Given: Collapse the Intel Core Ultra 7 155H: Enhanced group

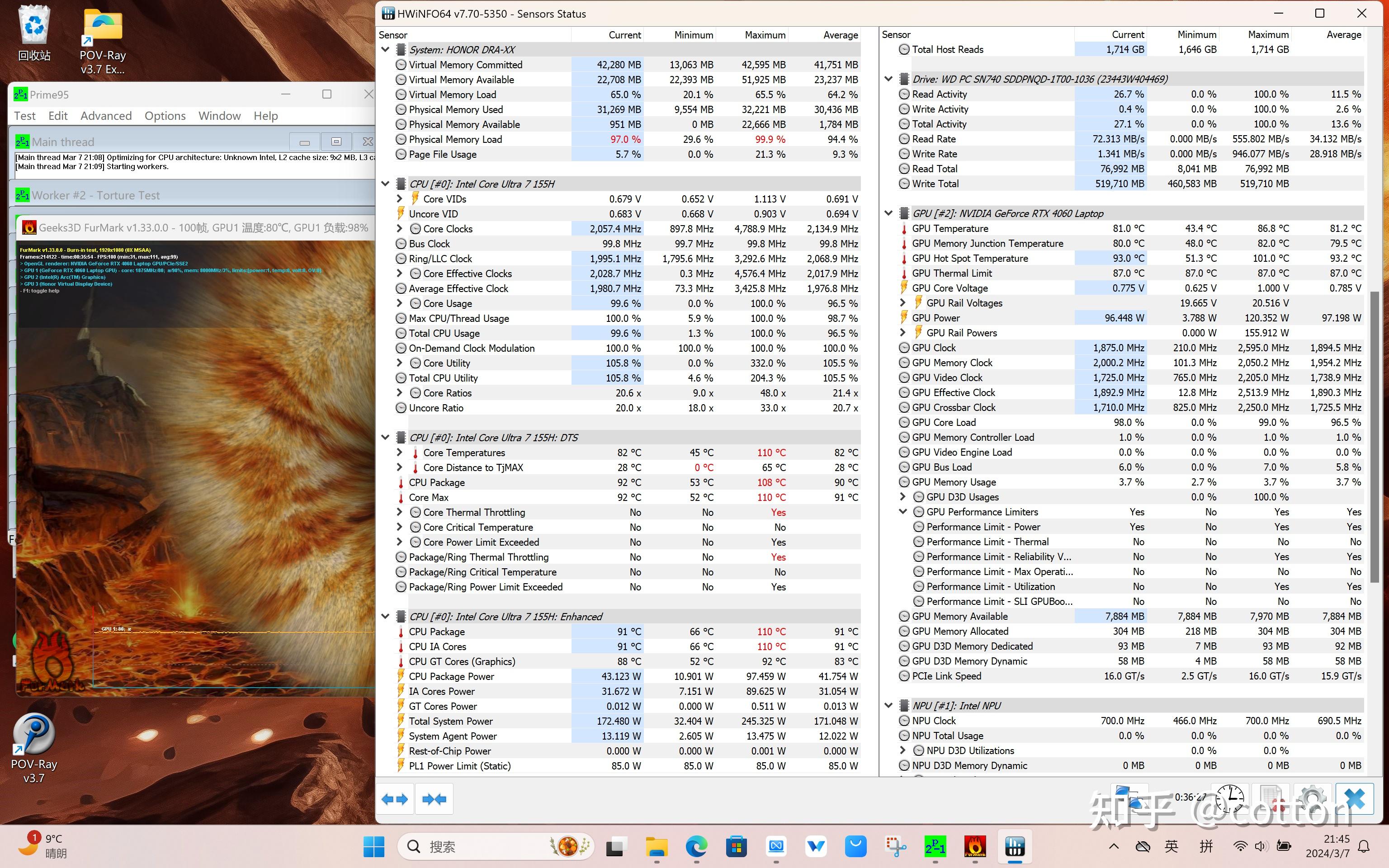Looking at the screenshot, I should point(386,617).
